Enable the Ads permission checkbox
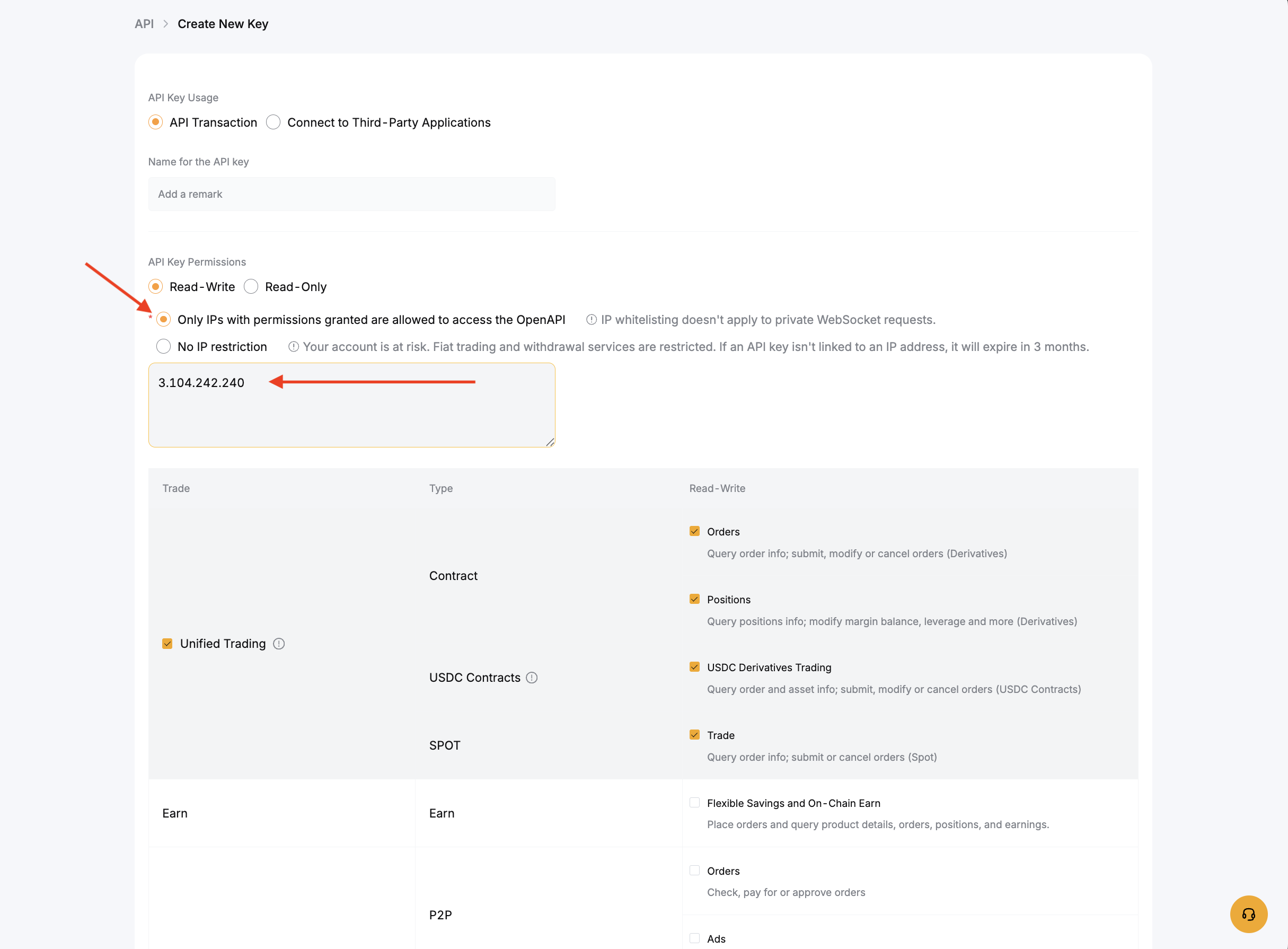The width and height of the screenshot is (1288, 949). 694,938
